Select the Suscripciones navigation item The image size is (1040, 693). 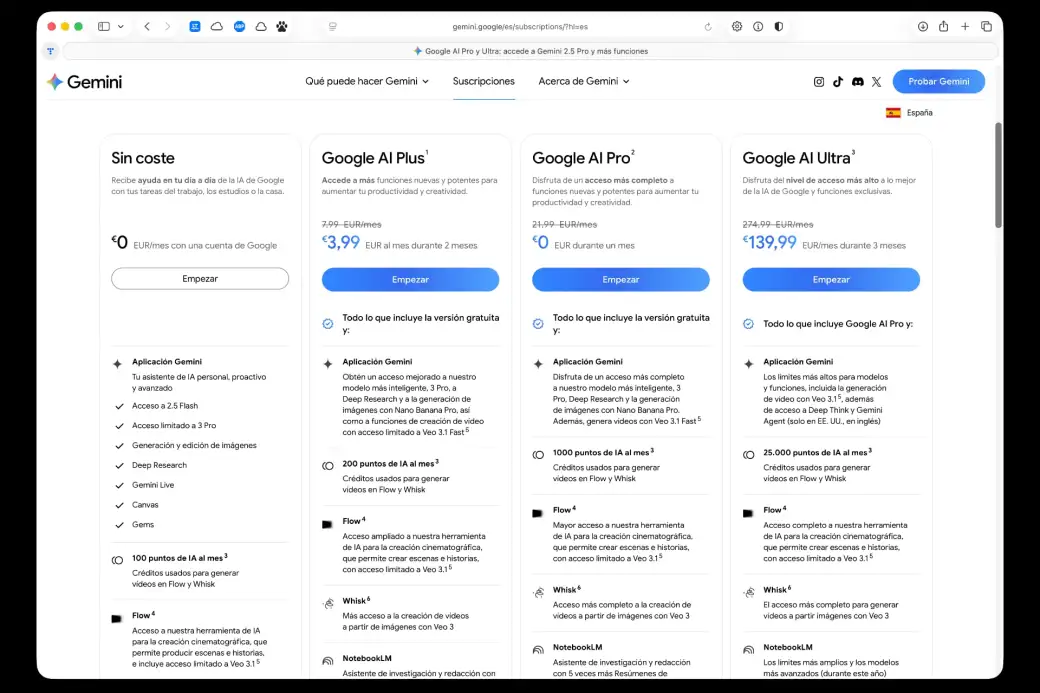click(x=483, y=81)
